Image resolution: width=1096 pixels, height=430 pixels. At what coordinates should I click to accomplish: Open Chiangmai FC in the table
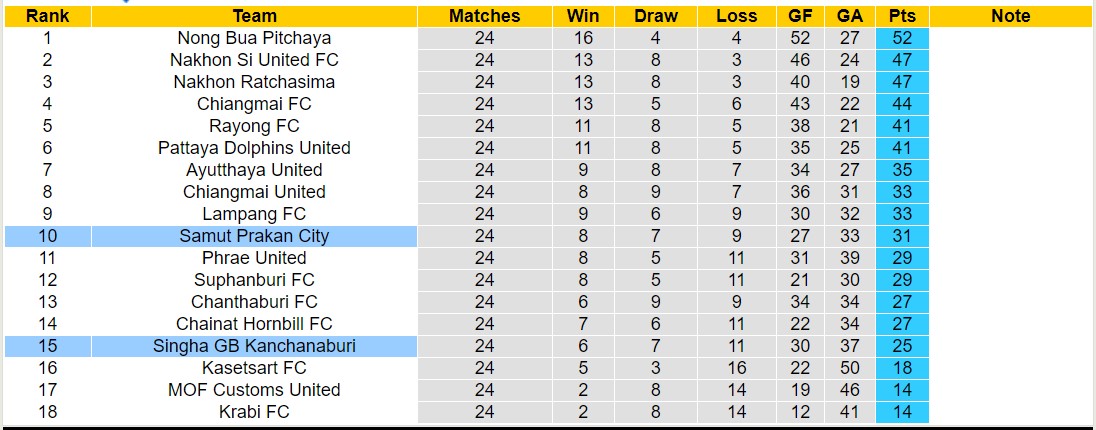[254, 104]
